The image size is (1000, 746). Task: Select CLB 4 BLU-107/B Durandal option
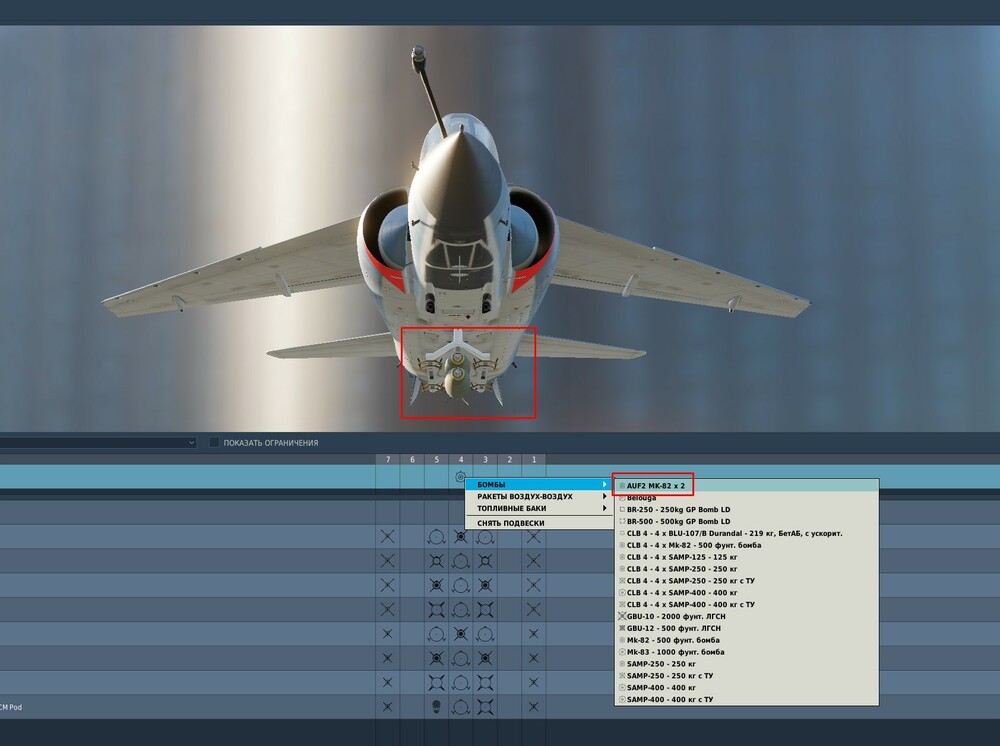point(746,533)
